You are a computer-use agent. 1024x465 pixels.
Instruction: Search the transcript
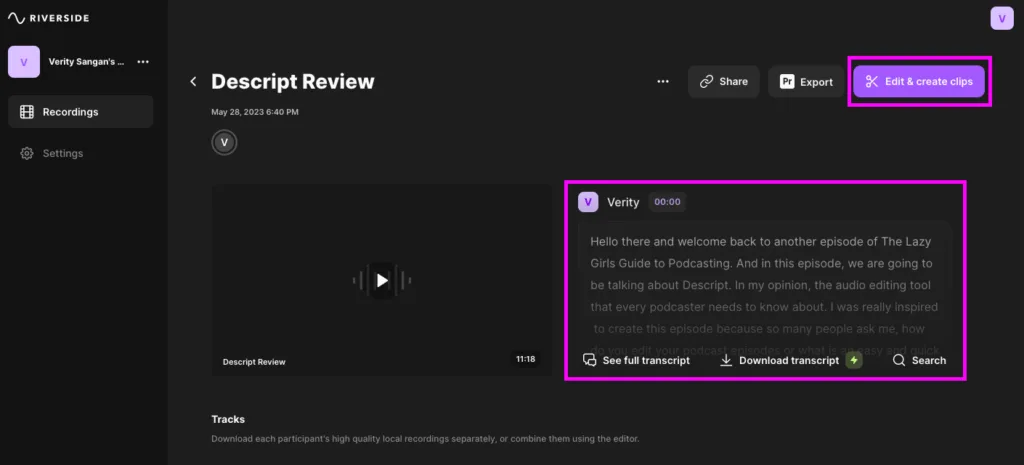click(x=919, y=361)
